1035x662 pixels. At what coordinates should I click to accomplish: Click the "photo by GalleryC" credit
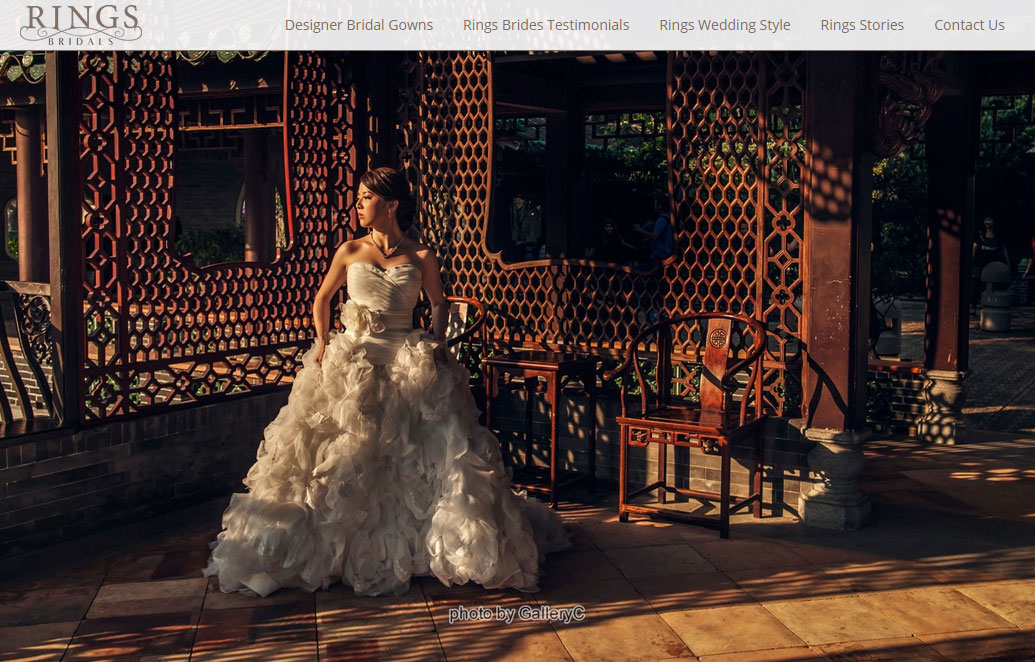pos(516,613)
